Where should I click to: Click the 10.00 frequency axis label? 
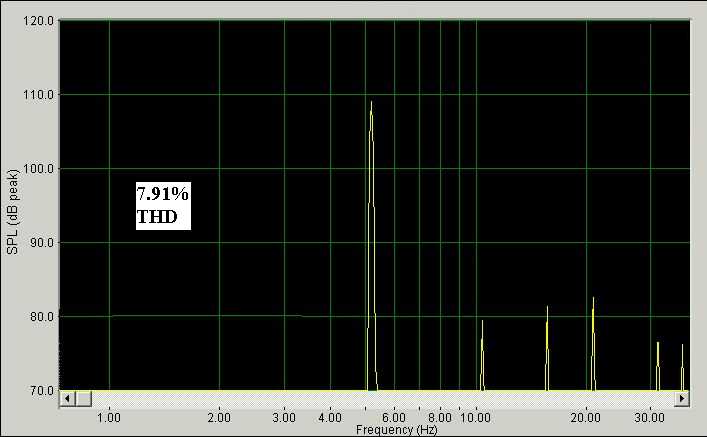point(475,418)
